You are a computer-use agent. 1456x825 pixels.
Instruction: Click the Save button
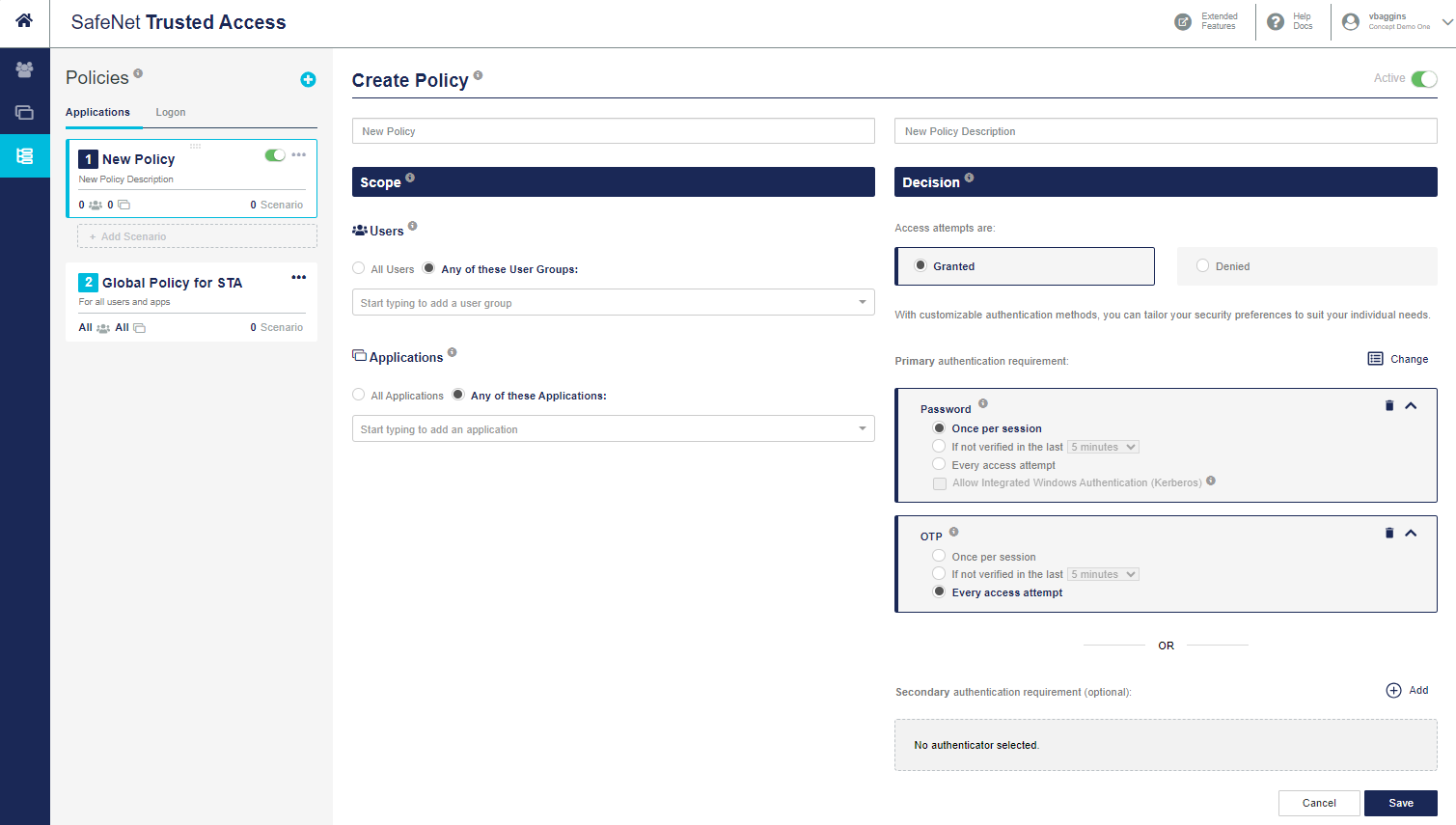point(1401,803)
